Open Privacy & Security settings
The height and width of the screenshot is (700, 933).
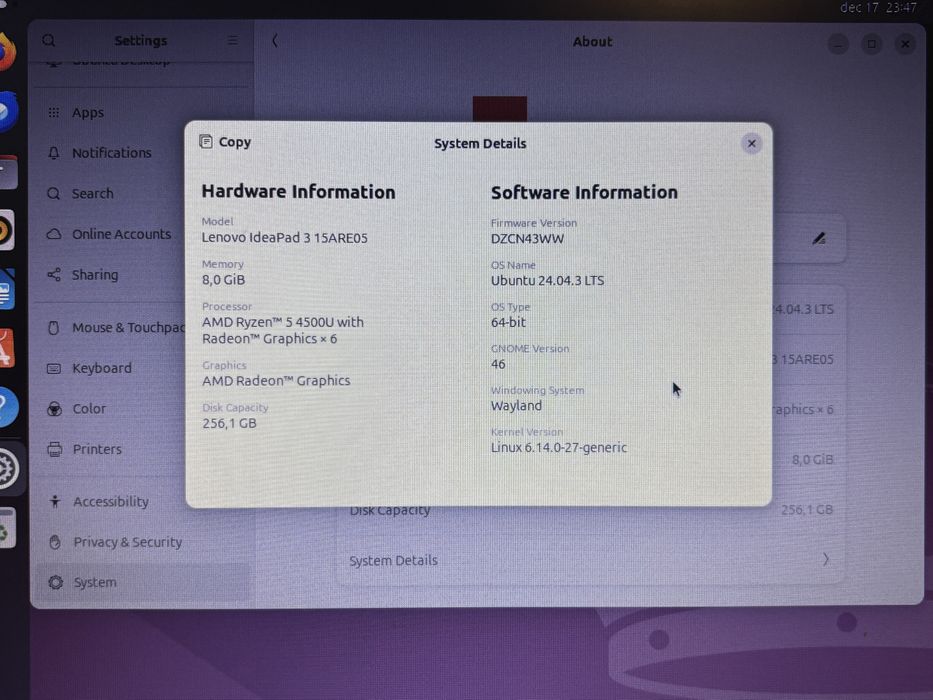tap(143, 542)
